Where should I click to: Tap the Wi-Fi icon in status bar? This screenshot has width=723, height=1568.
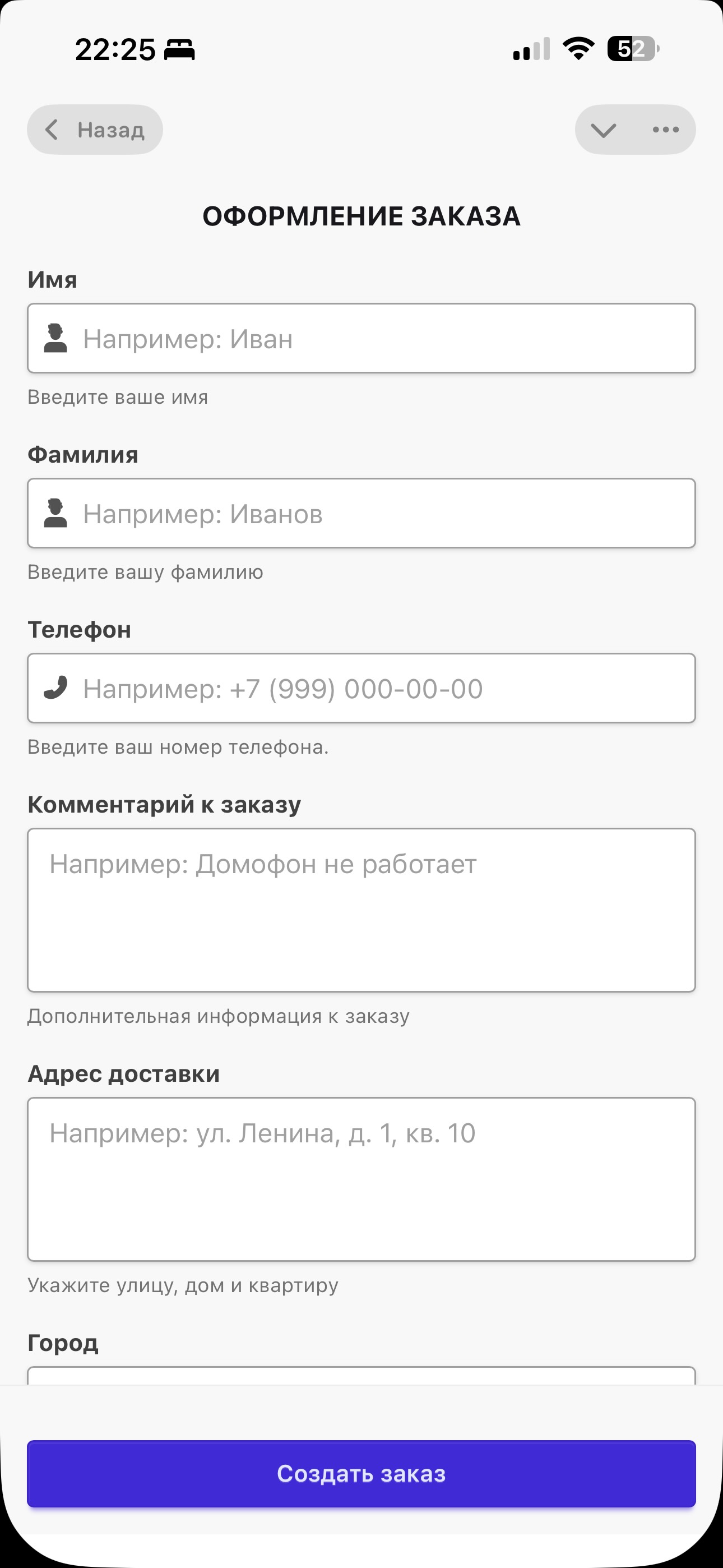pyautogui.click(x=578, y=49)
